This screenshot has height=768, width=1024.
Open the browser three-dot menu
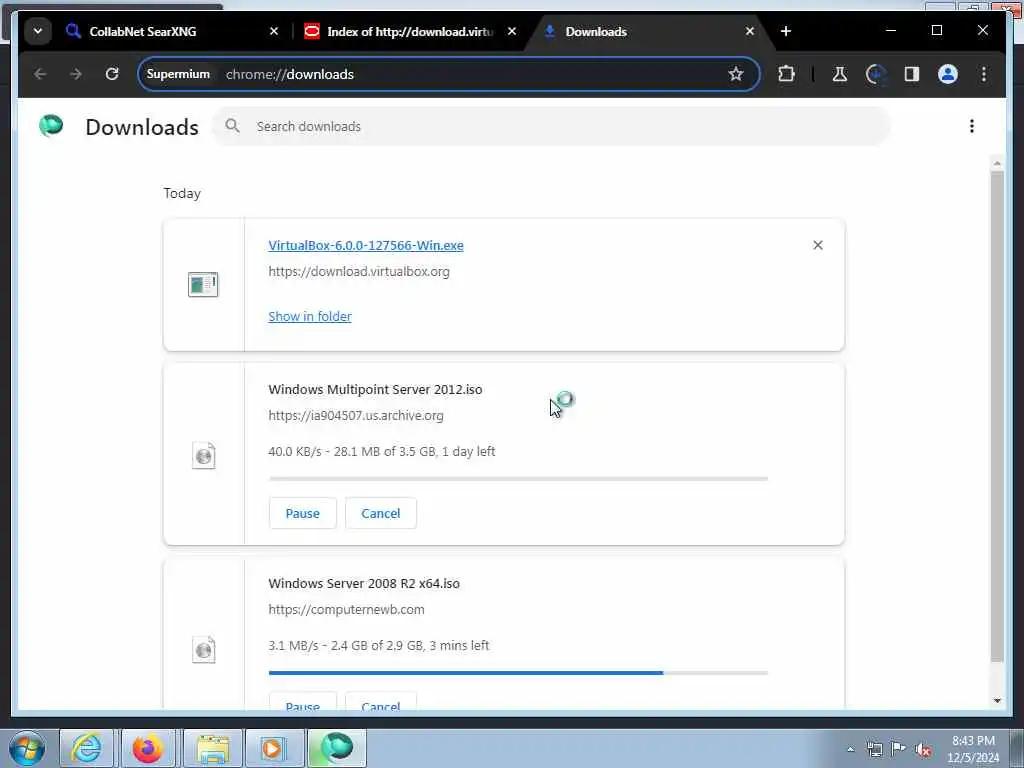click(984, 74)
